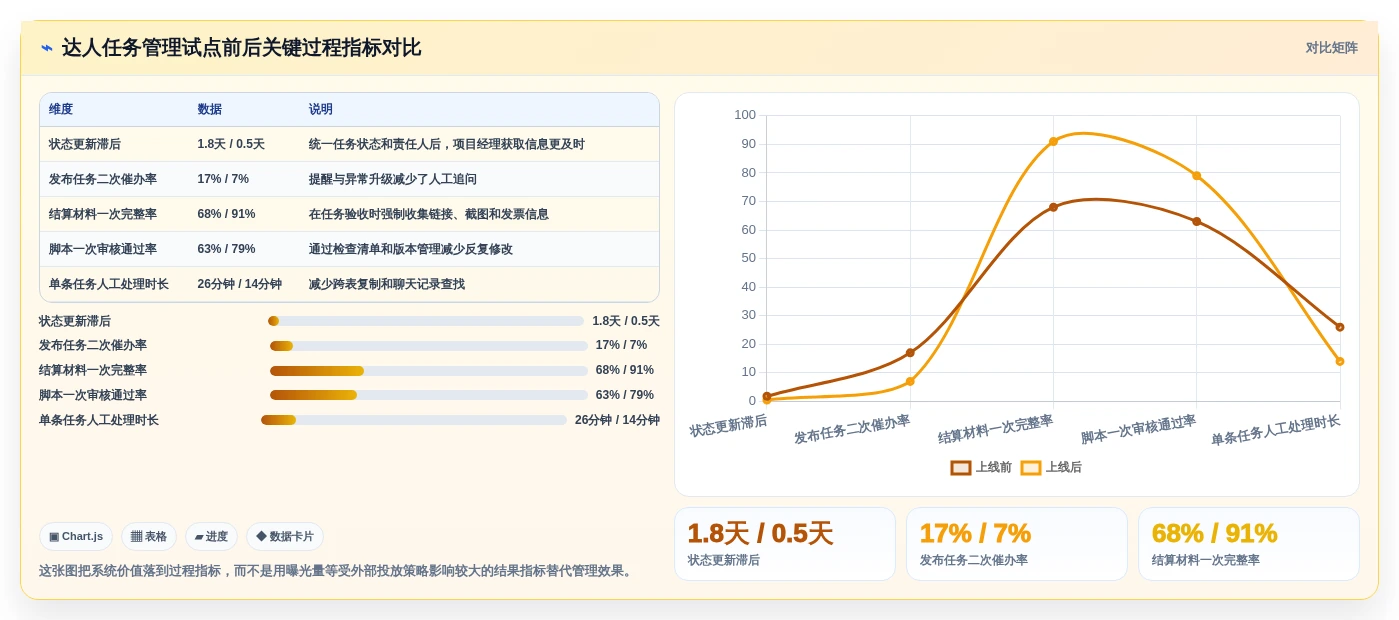The image size is (1399, 620).
Task: Open the 1.8天 / 0.5天 metric card
Action: click(x=785, y=544)
